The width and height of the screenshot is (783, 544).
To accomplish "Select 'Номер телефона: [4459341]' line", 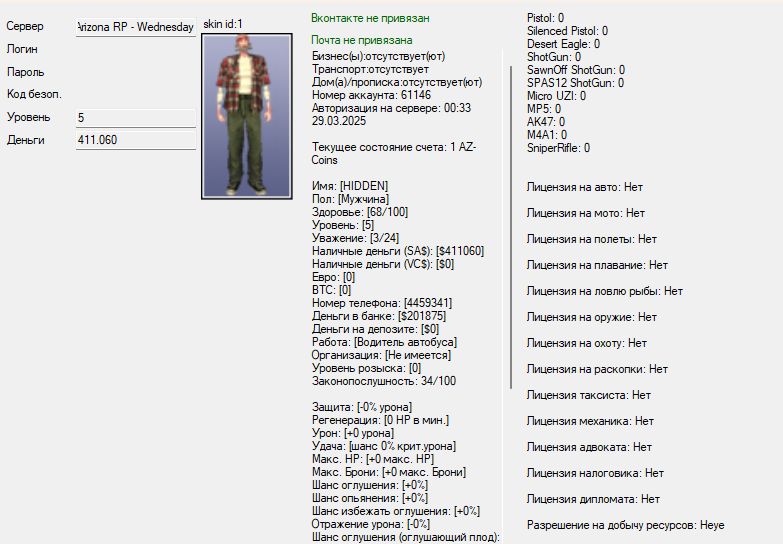I will (382, 303).
